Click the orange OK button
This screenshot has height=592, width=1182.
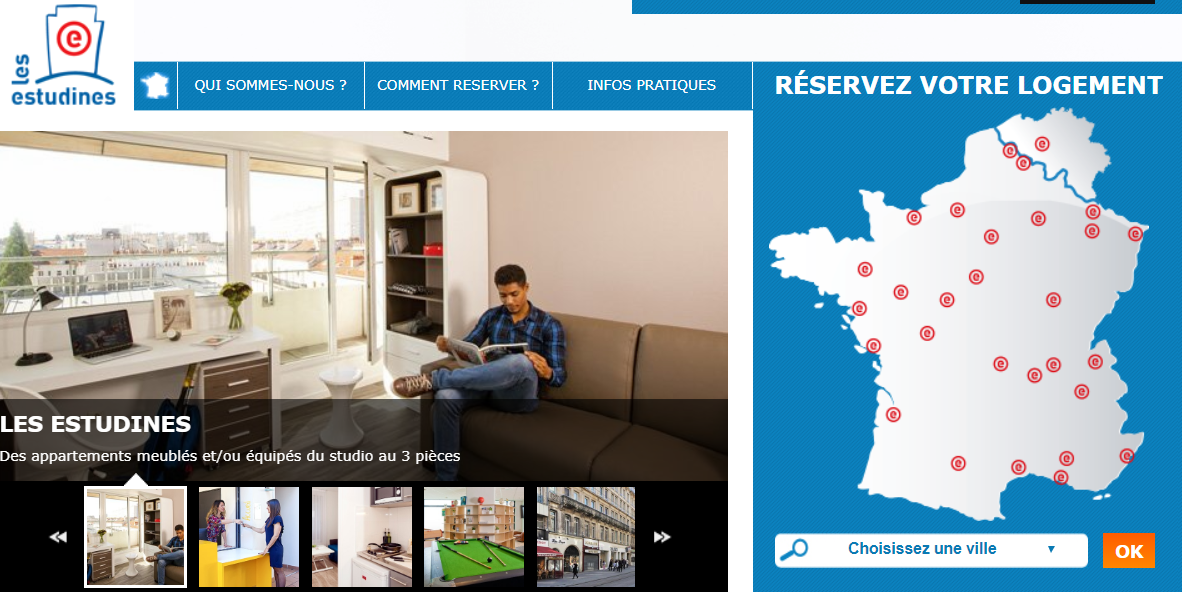click(x=1128, y=551)
